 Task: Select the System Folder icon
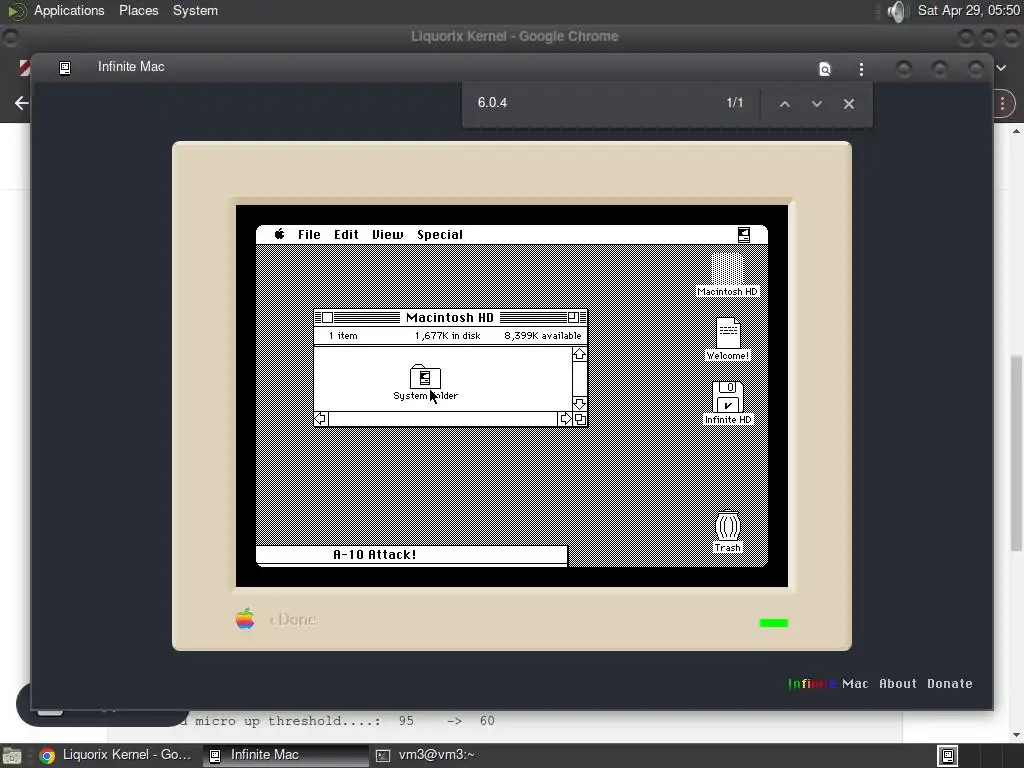[425, 383]
